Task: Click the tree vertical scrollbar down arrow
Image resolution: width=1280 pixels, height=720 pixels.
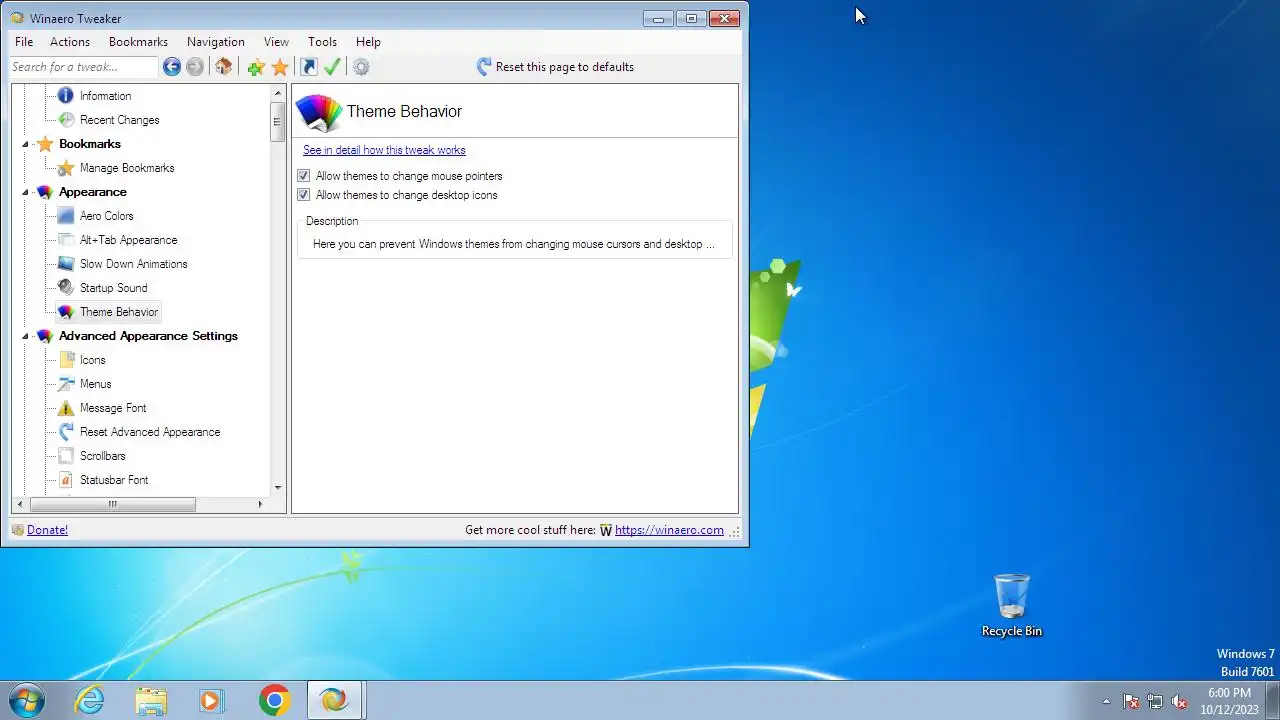Action: 278,488
